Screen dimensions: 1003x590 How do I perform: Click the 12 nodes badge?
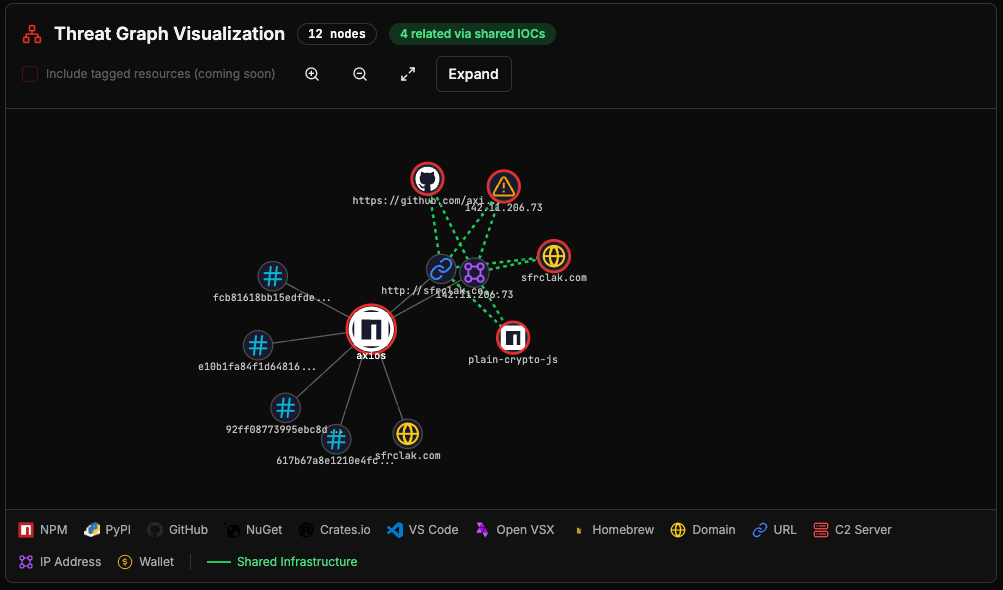click(336, 34)
